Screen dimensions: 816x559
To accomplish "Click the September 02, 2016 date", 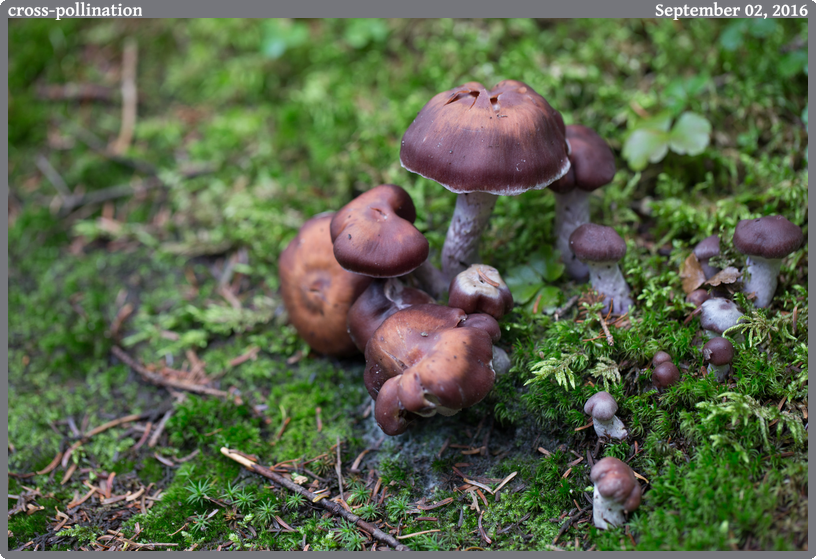I will (730, 10).
